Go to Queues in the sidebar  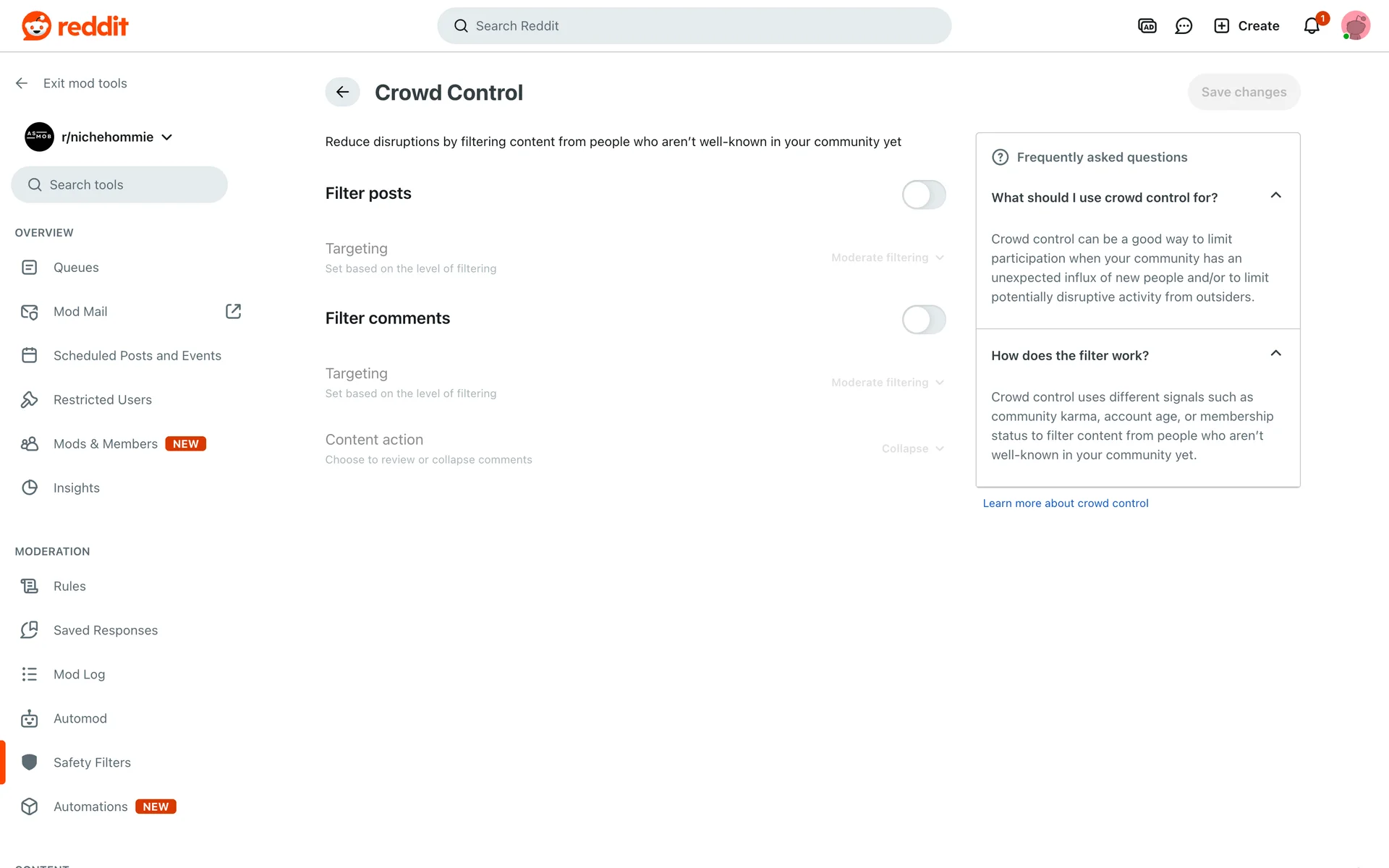pos(76,268)
